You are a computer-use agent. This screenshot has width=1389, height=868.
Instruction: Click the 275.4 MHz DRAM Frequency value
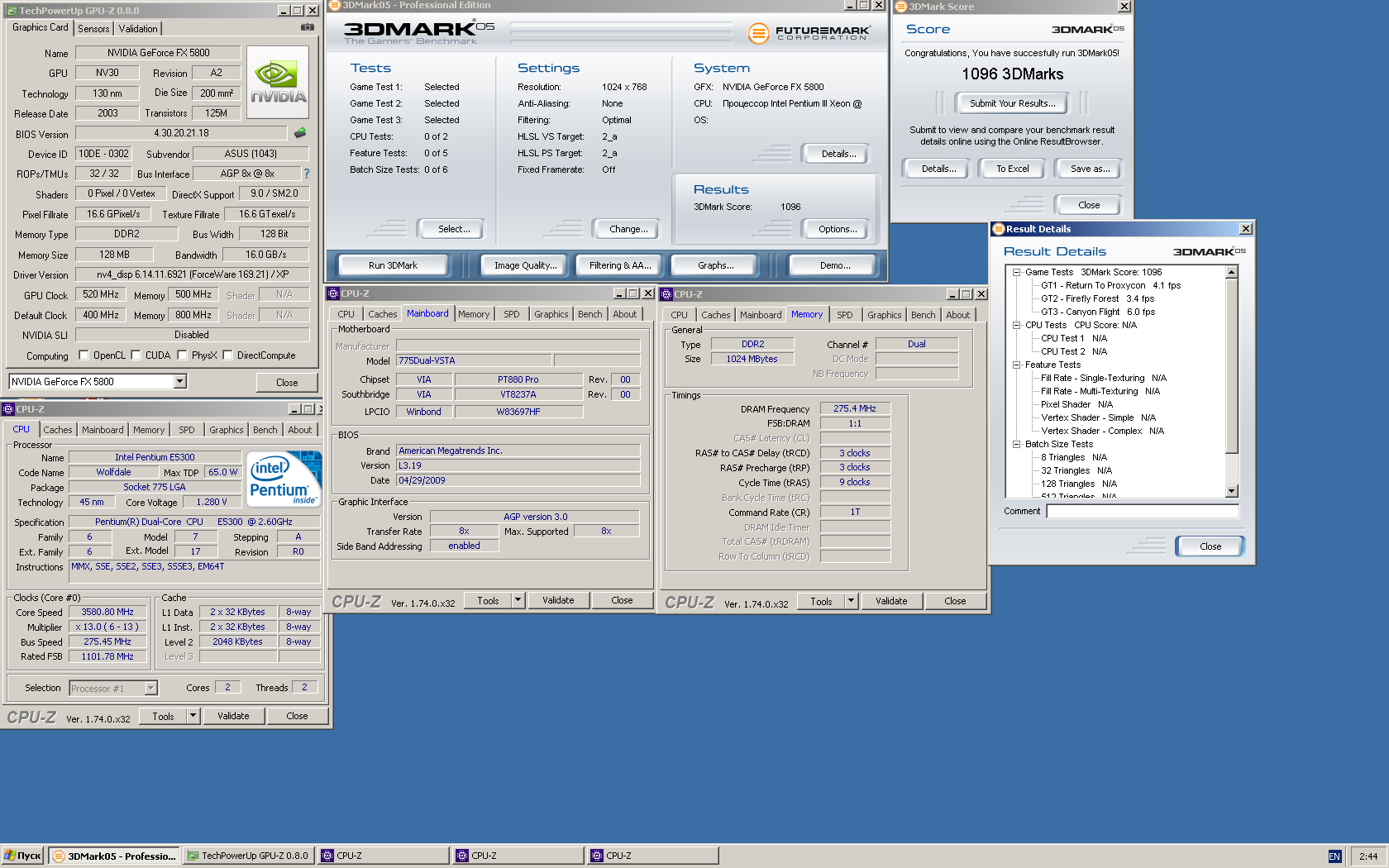point(855,408)
